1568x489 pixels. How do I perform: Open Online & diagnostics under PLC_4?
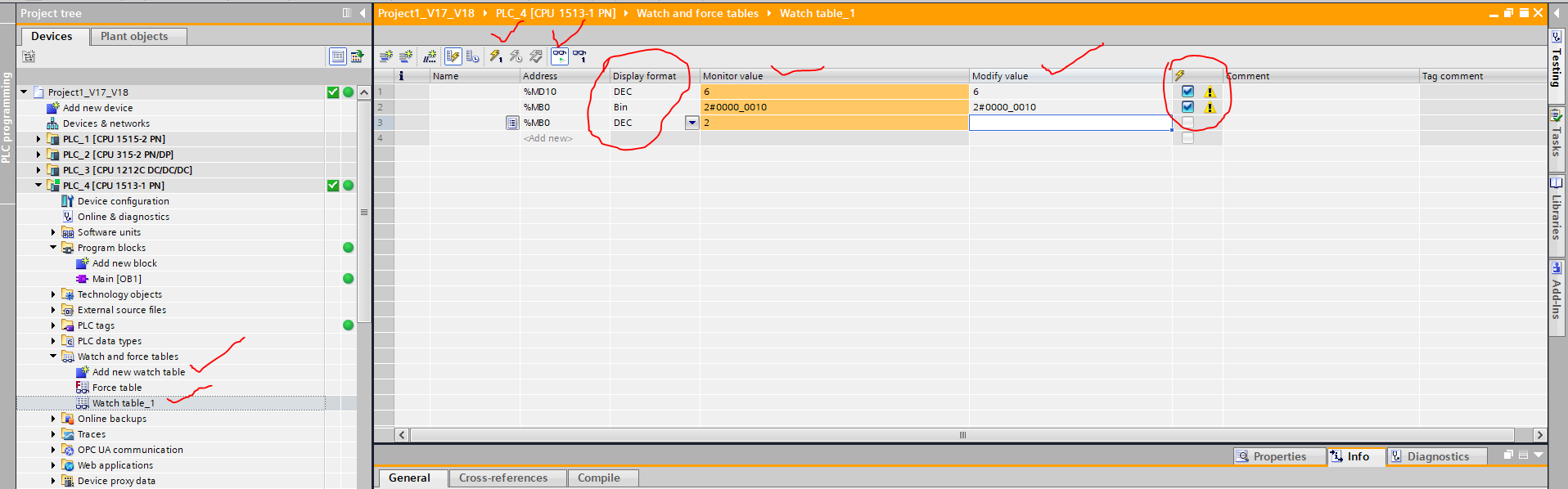(x=123, y=217)
